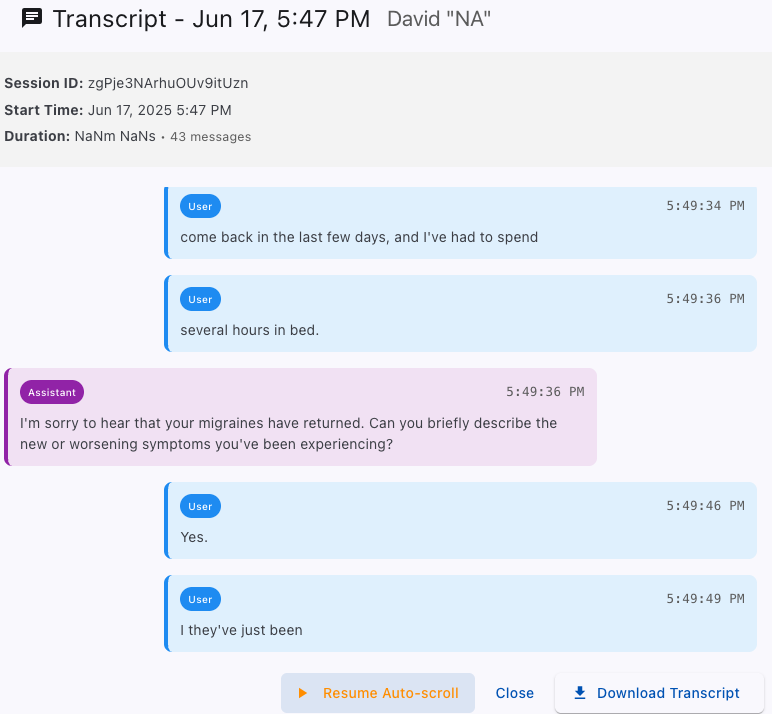772x714 pixels.
Task: Click the Start Time value
Action: (x=160, y=110)
